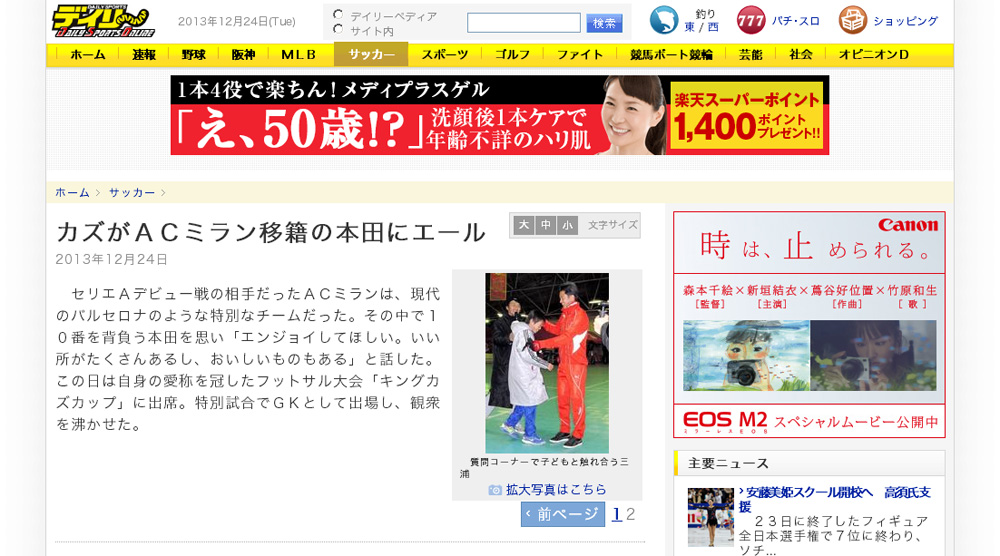
Task: Select the サイト内 radio button
Action: [x=339, y=29]
